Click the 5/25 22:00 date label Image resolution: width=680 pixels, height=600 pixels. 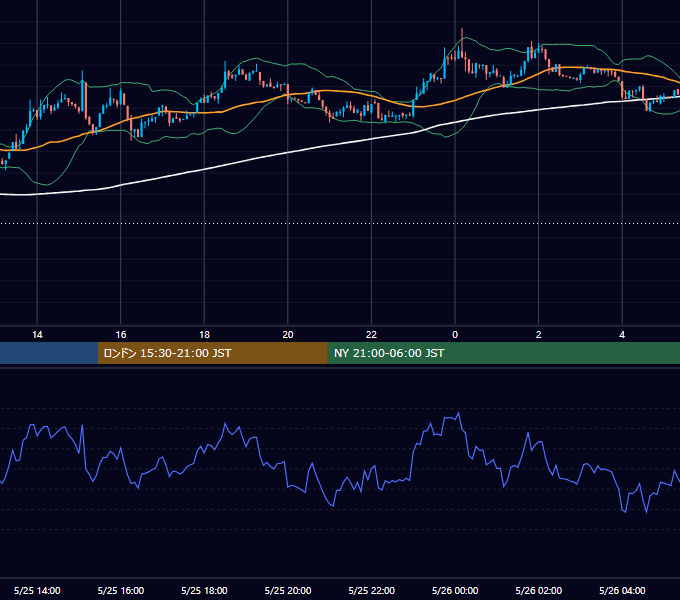pos(372,590)
